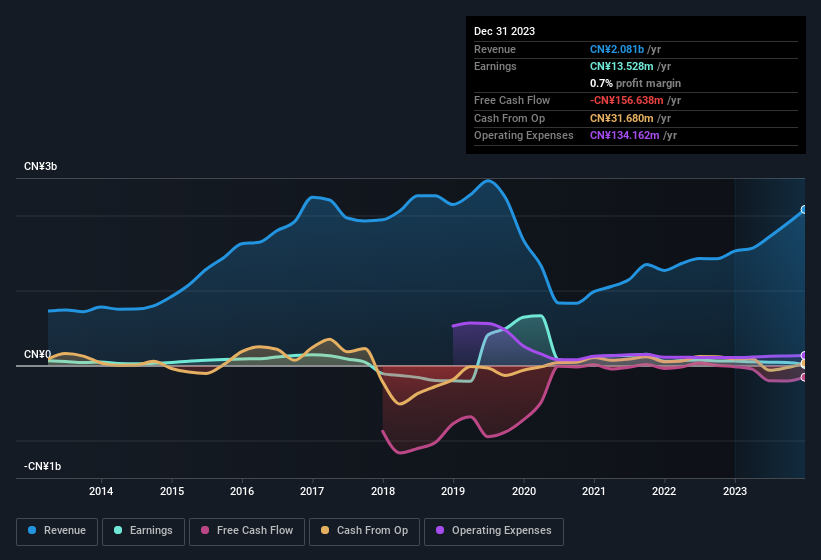
Task: Click the Operating Expenses tooltip label
Action: coord(524,135)
